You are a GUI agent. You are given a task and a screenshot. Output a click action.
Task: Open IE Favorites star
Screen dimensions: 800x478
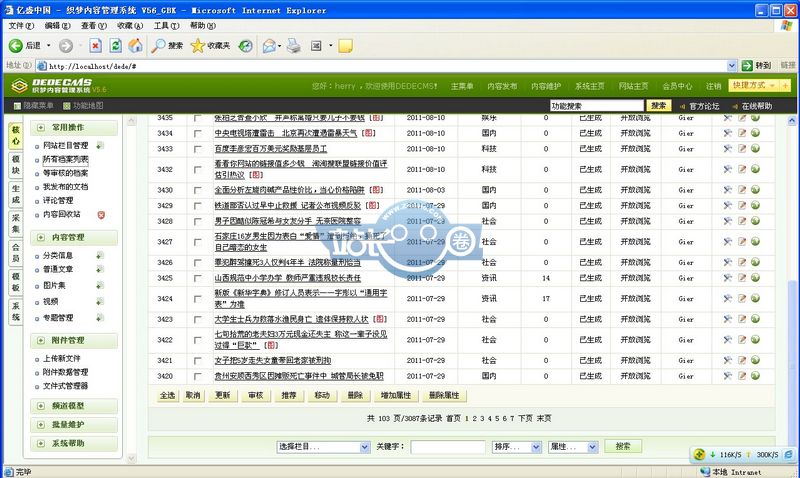pos(197,46)
